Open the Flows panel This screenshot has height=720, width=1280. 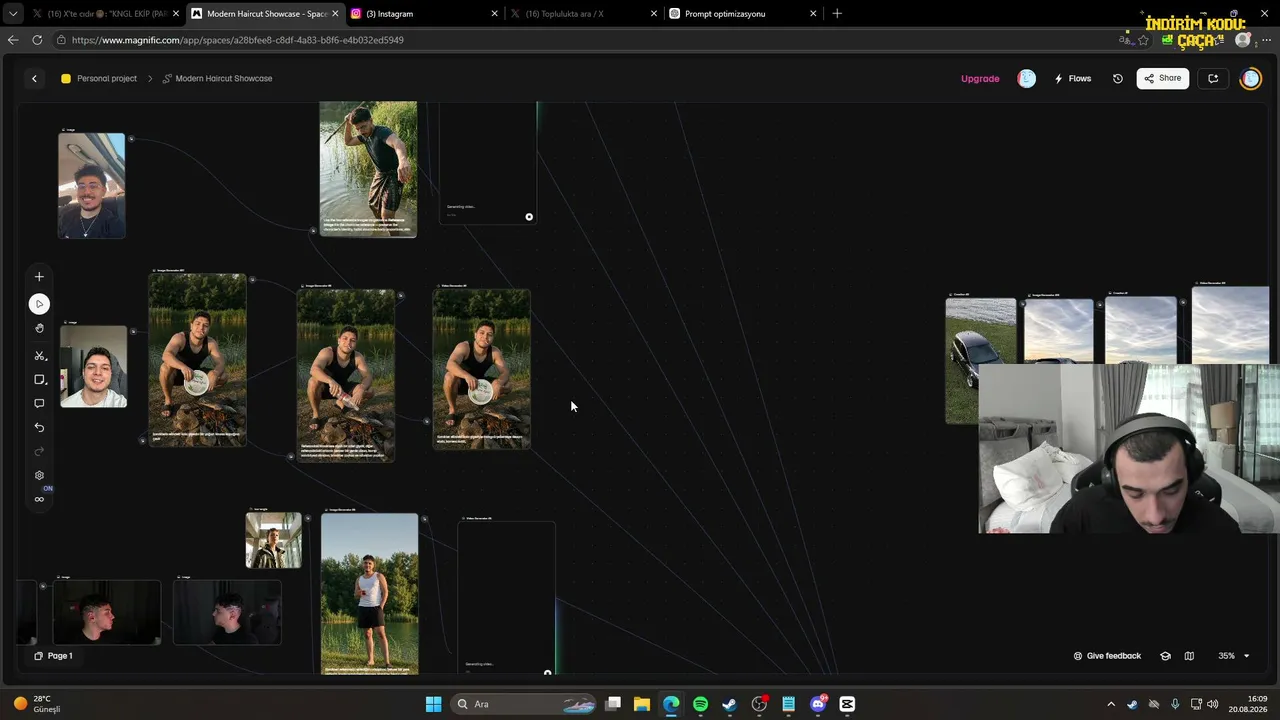point(1072,79)
